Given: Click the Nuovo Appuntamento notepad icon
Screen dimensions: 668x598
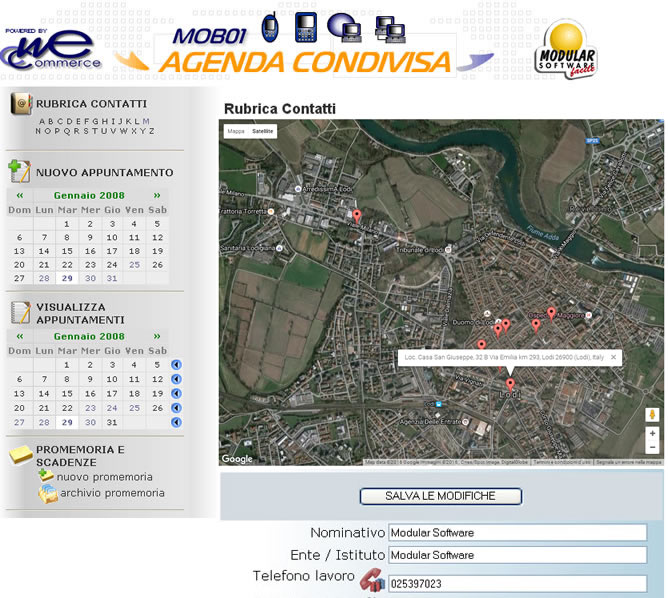Looking at the screenshot, I should (x=19, y=171).
